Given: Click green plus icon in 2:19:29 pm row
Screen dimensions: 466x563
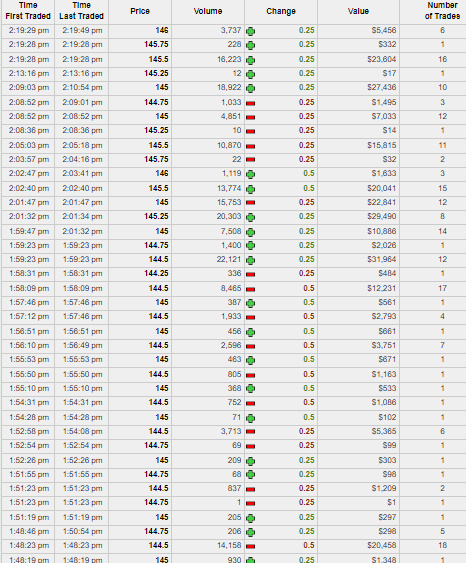Looking at the screenshot, I should [251, 31].
